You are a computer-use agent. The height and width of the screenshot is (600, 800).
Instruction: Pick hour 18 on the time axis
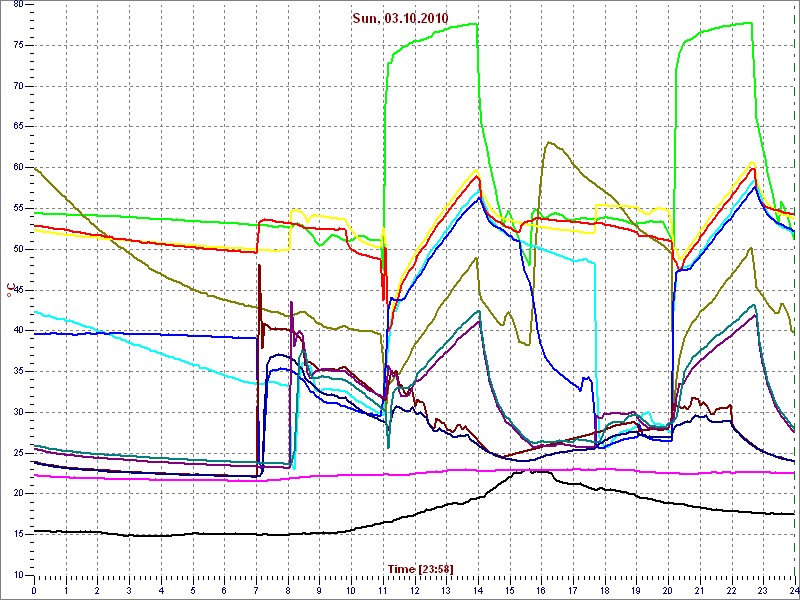click(x=604, y=589)
